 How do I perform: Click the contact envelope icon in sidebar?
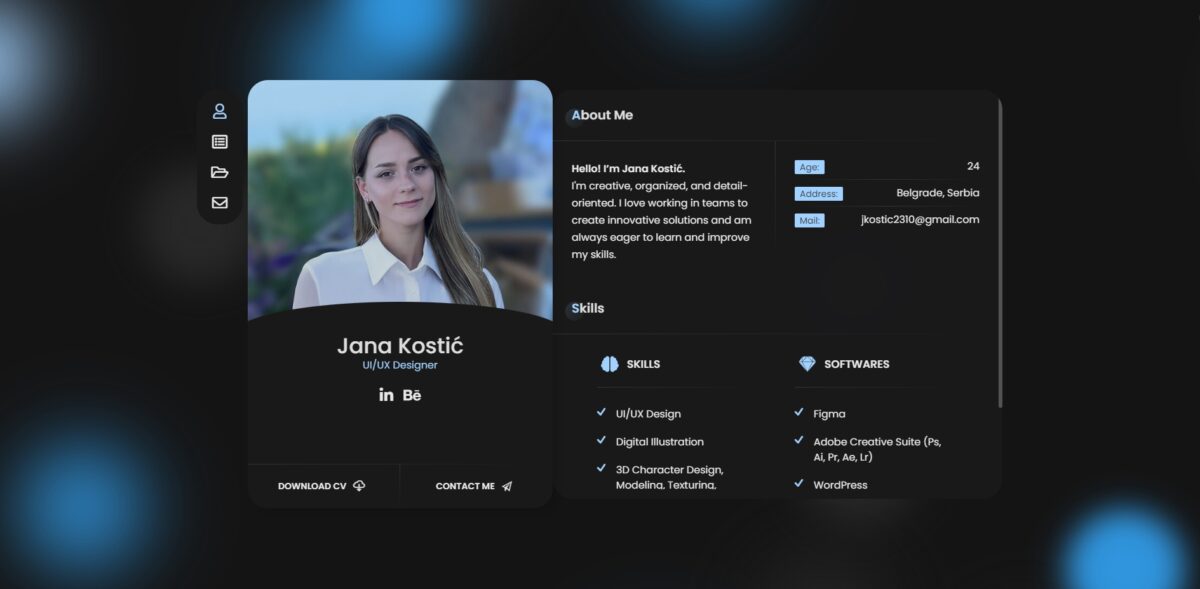(x=220, y=202)
